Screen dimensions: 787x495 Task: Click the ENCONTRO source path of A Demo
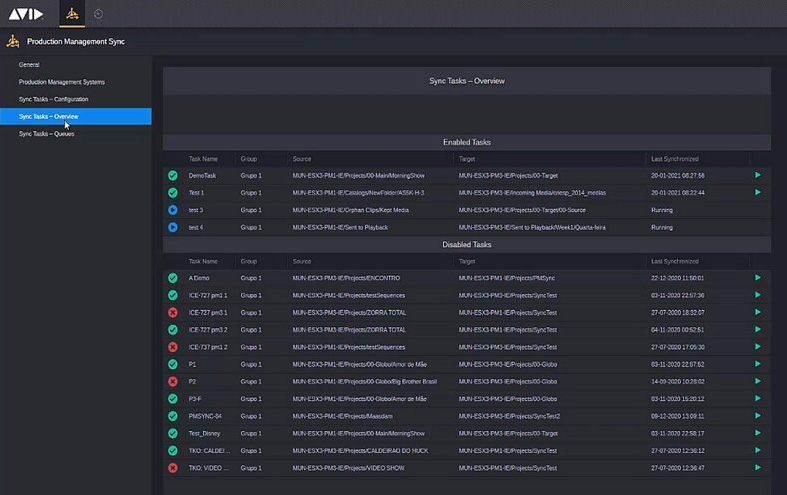pyautogui.click(x=346, y=278)
